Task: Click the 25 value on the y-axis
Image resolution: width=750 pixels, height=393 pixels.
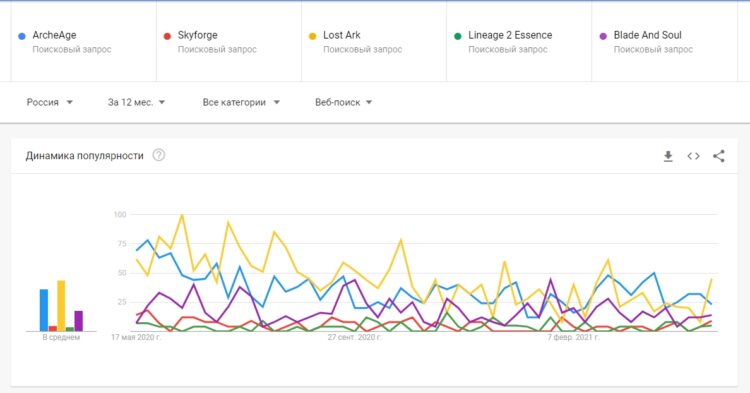Action: coord(122,302)
